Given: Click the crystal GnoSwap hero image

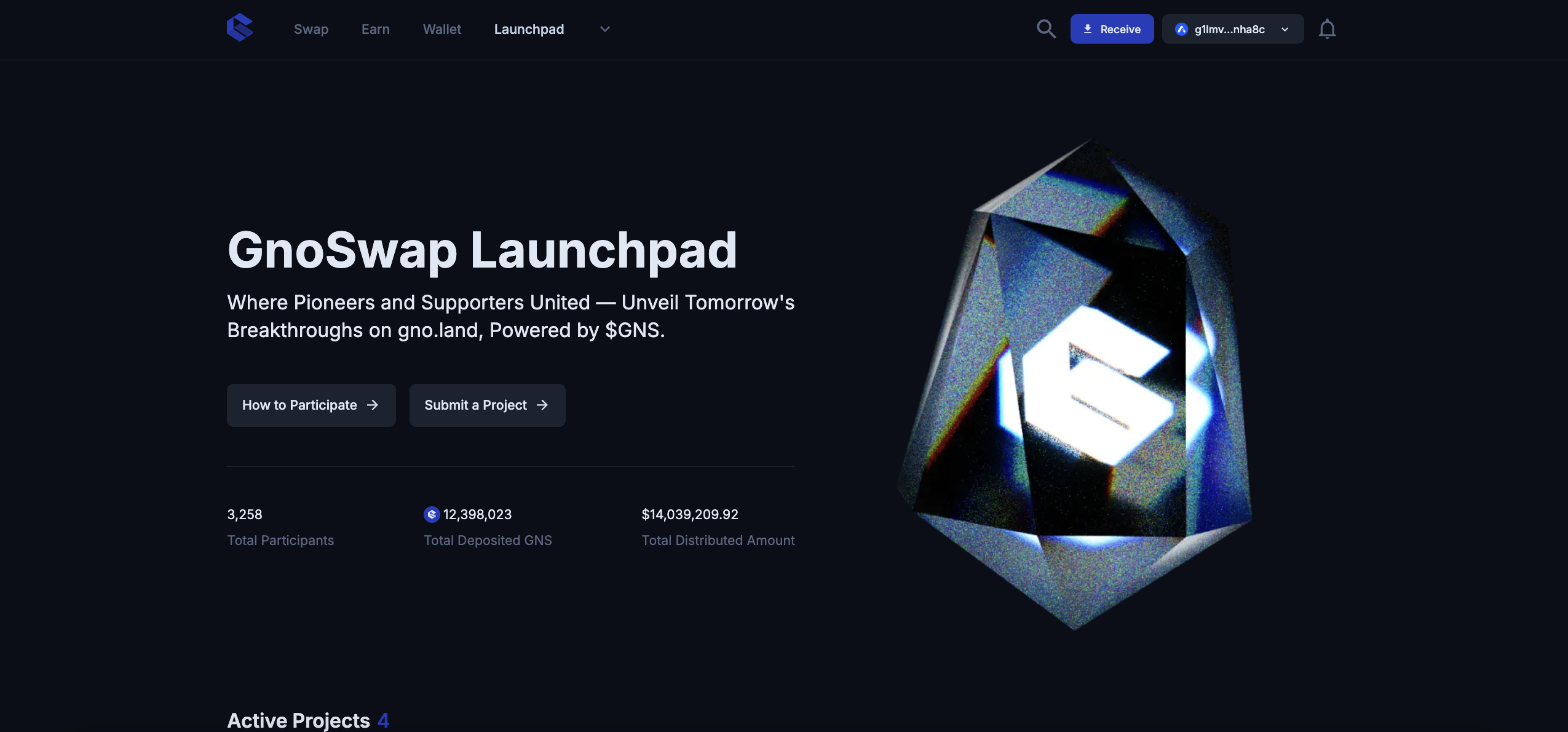Looking at the screenshot, I should [x=1075, y=384].
